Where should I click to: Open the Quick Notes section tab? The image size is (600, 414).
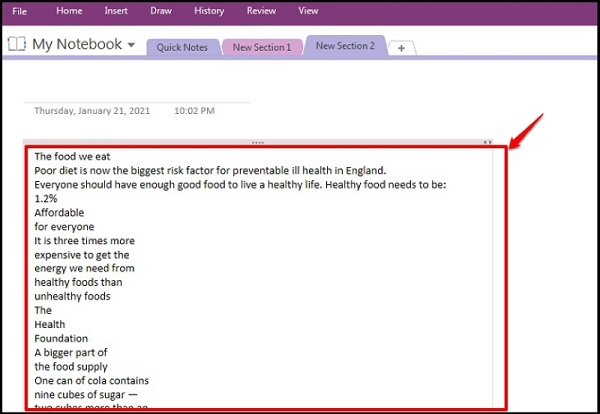[181, 47]
